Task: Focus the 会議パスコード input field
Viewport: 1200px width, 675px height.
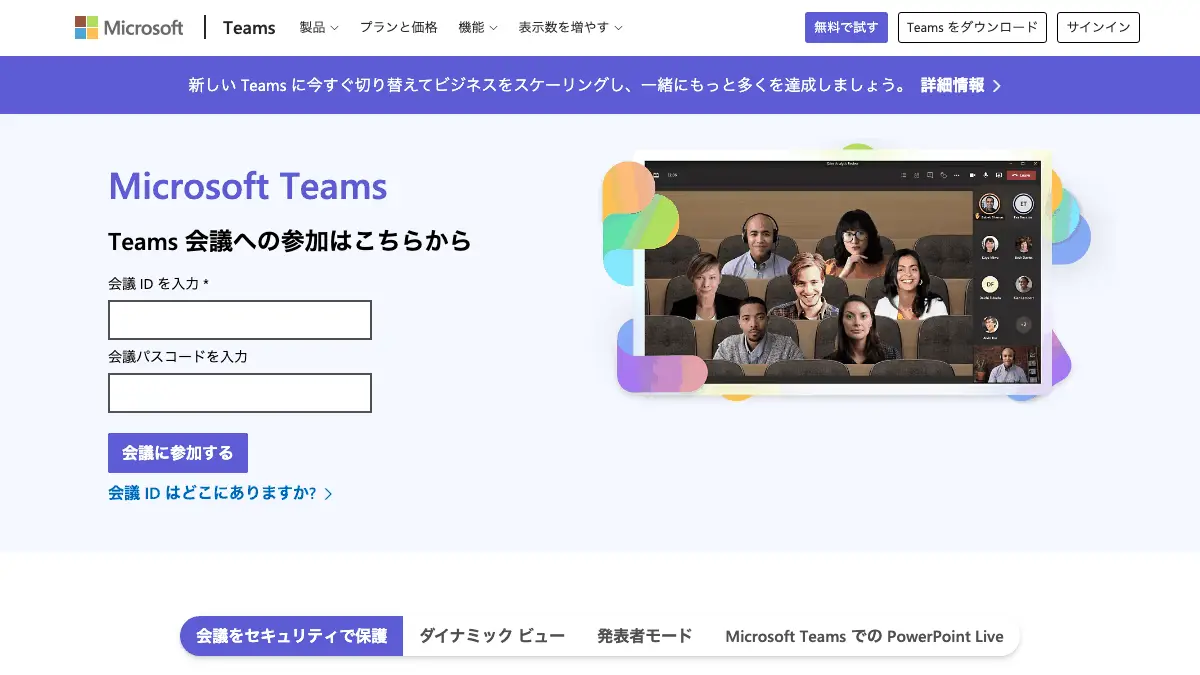Action: pos(240,393)
